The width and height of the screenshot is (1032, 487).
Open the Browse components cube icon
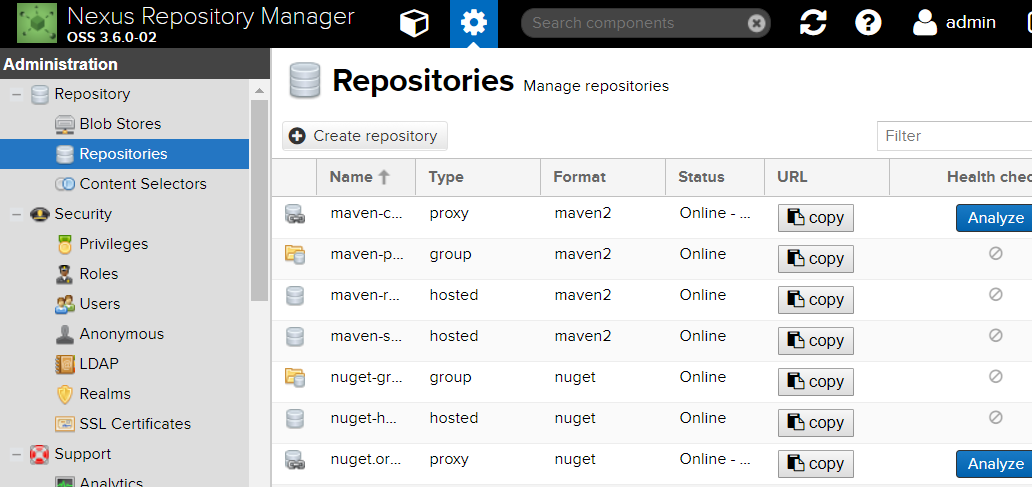(414, 23)
